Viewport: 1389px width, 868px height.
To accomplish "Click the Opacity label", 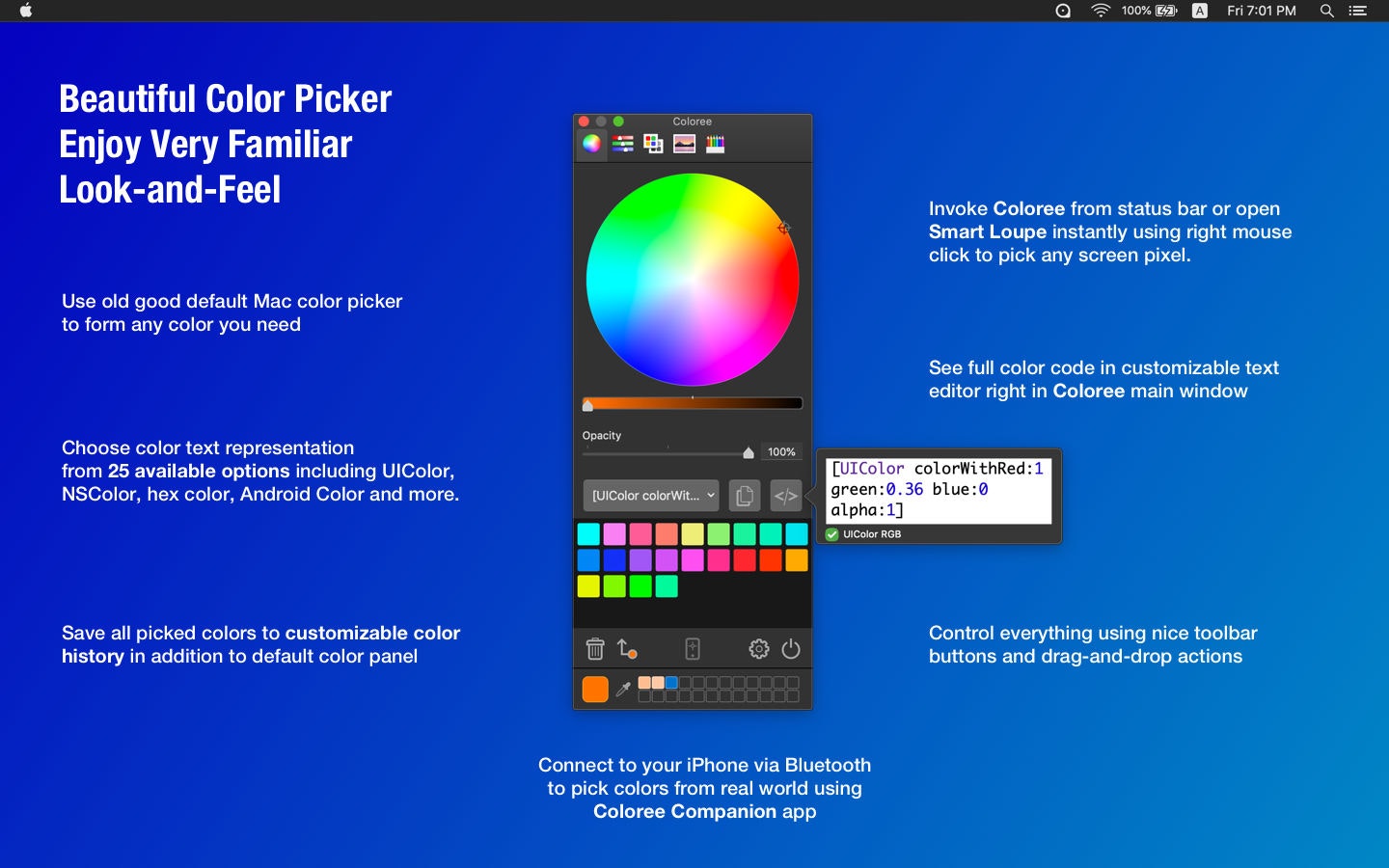I will (x=602, y=436).
